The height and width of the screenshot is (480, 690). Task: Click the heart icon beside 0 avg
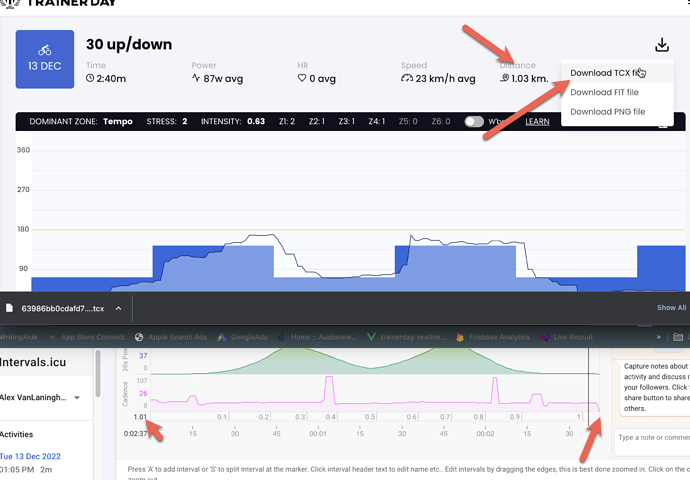[302, 78]
